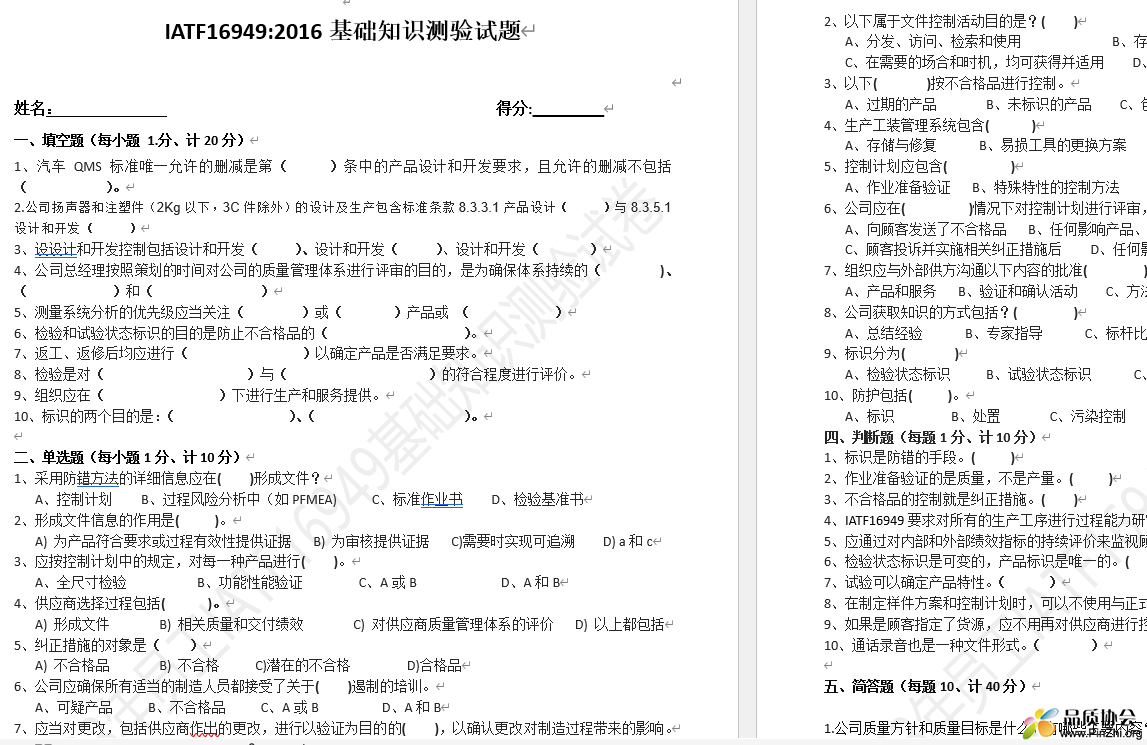Select heading "五、简答题（每题 10、计 40 分）"

click(x=925, y=686)
